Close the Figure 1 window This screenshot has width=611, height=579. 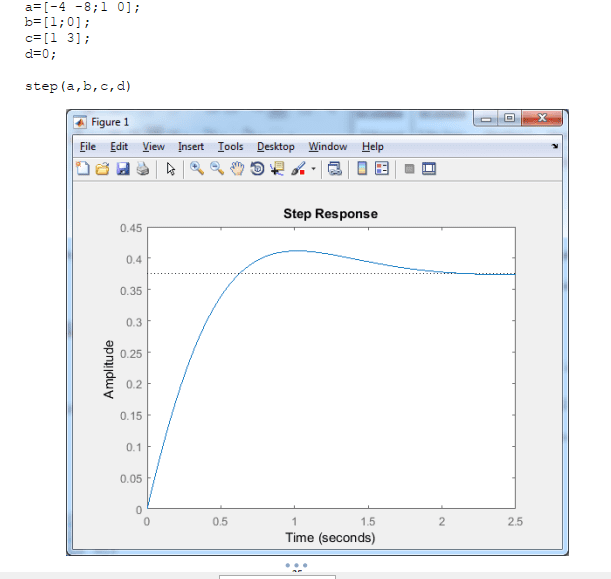542,118
